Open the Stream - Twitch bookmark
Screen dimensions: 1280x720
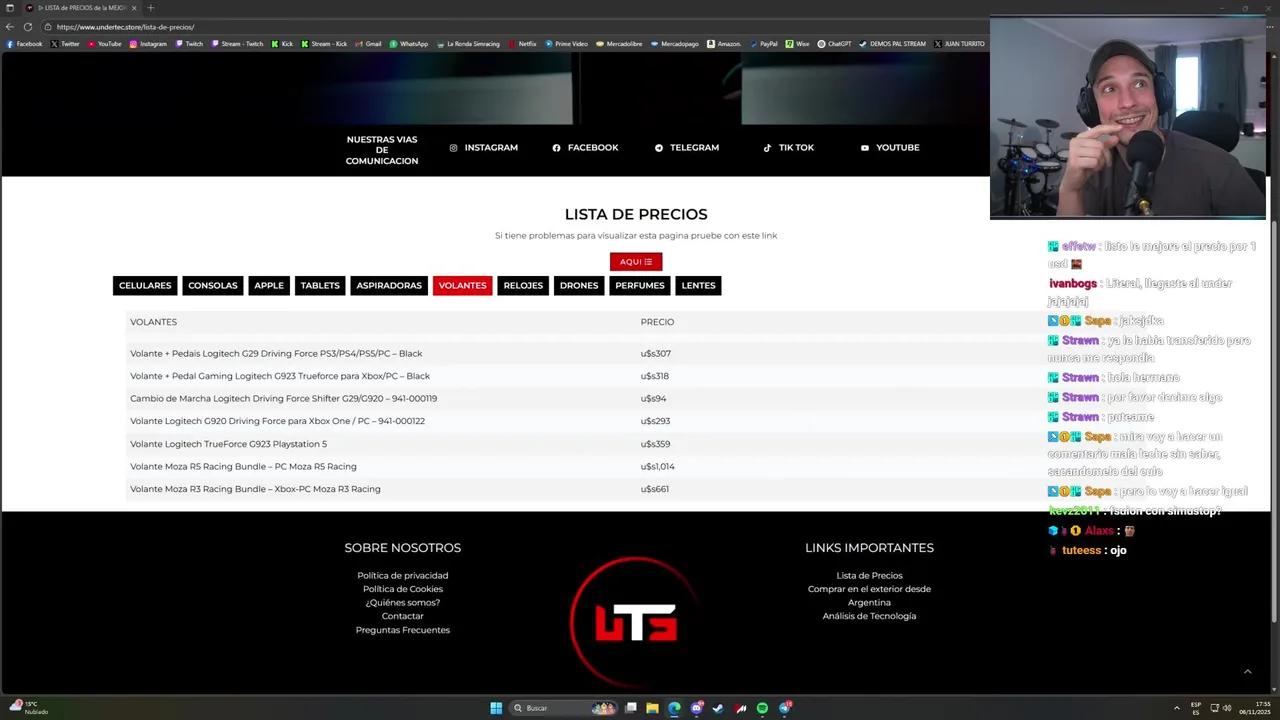pyautogui.click(x=236, y=44)
